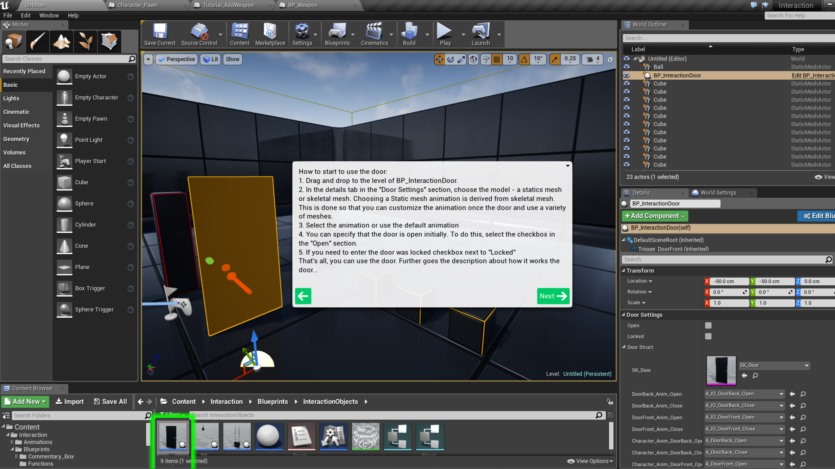Collapse the Transform section

pos(624,271)
